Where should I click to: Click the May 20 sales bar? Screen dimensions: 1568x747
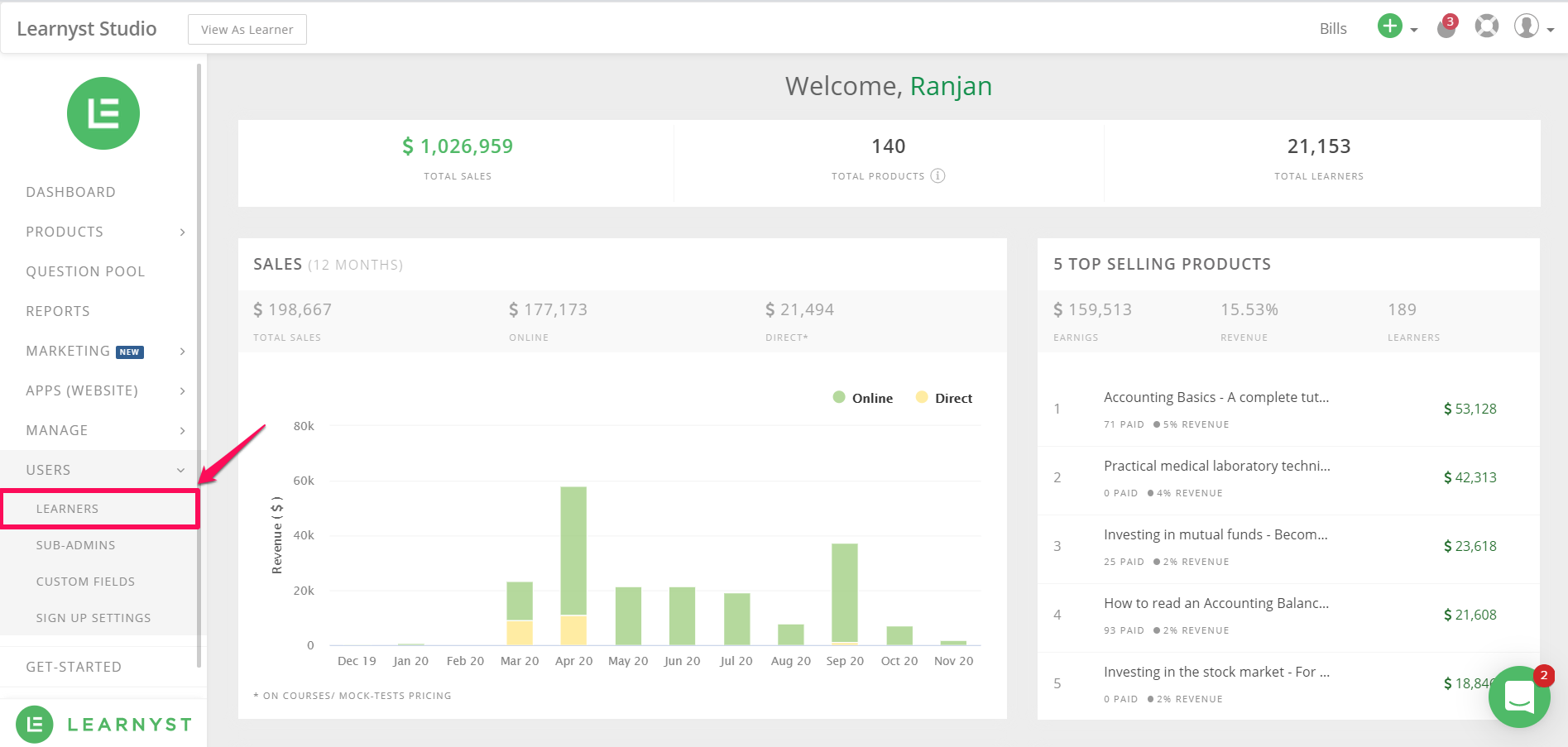tap(628, 615)
